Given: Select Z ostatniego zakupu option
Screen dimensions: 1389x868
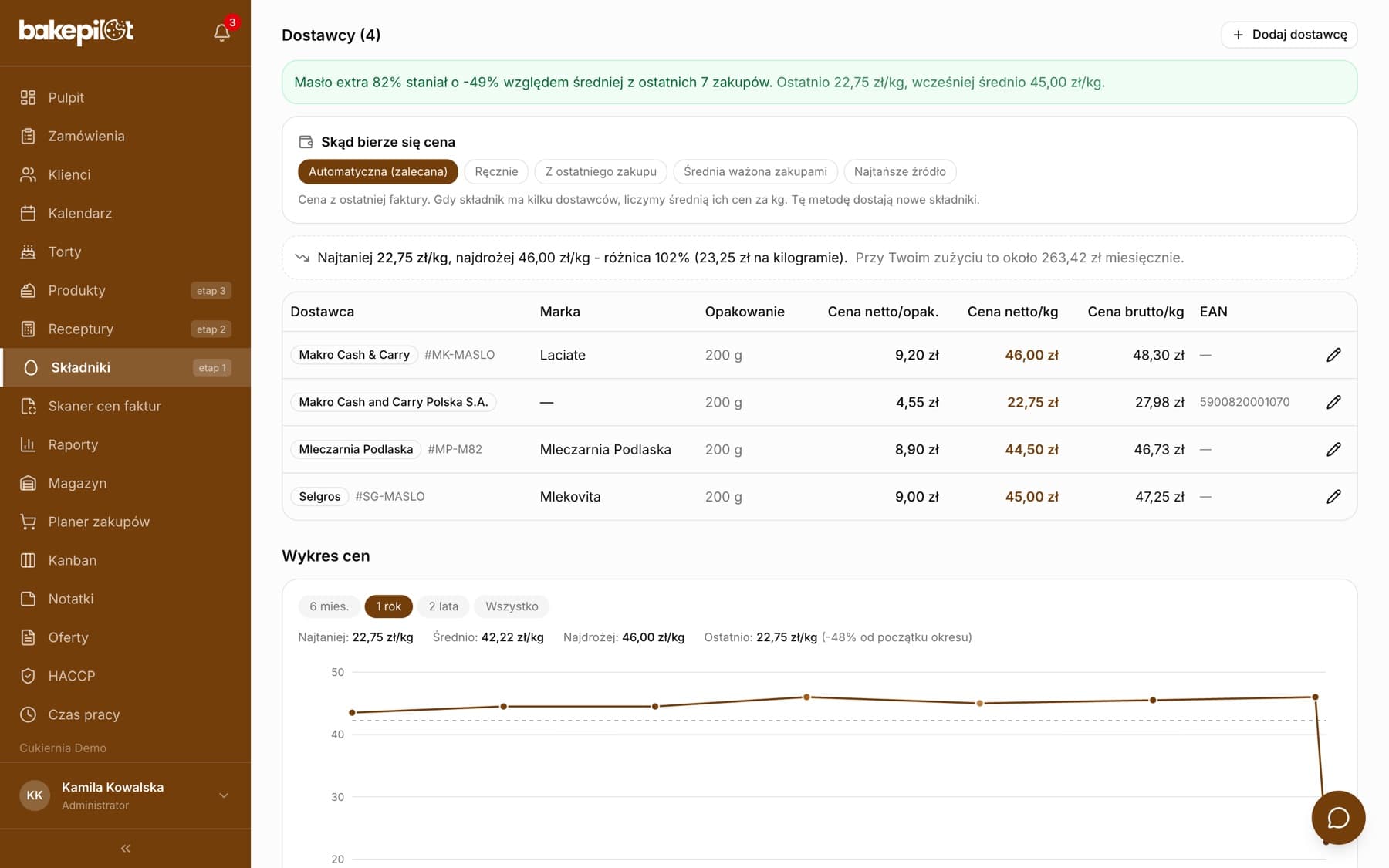Looking at the screenshot, I should tap(600, 171).
